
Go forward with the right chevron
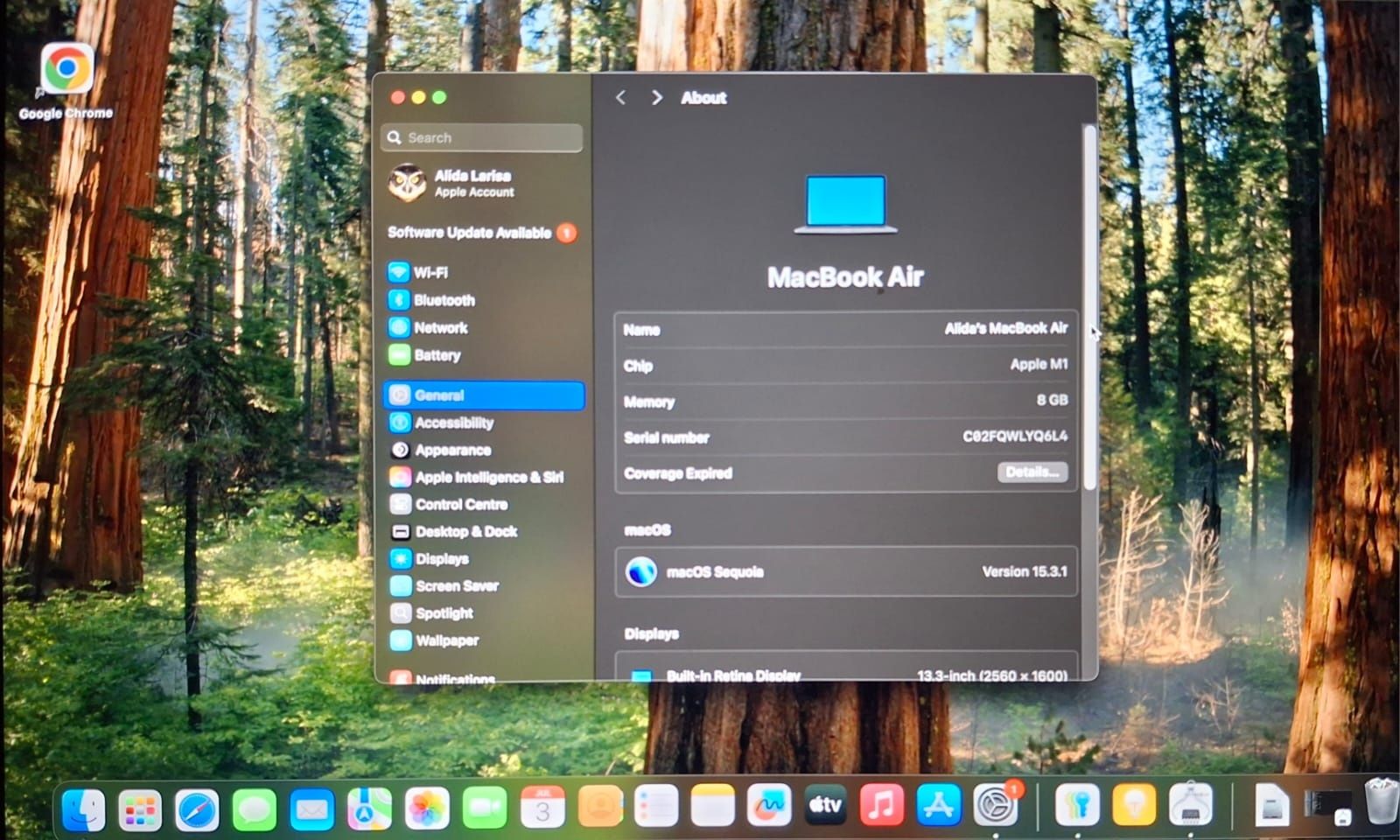pos(656,98)
